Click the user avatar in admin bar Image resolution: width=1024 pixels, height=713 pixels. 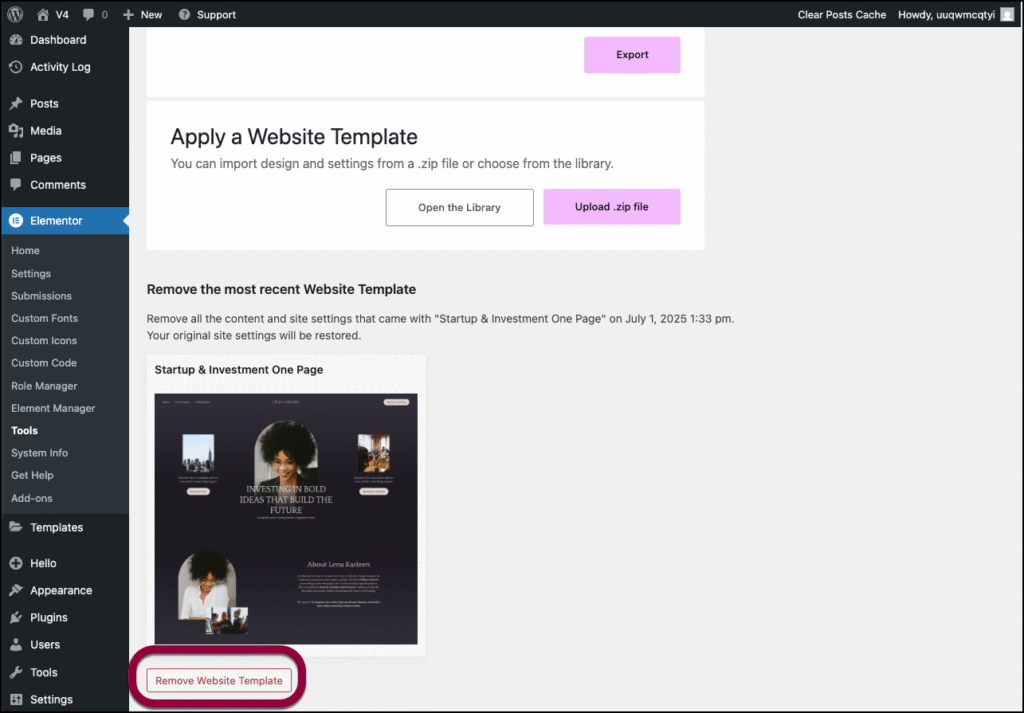(x=1006, y=14)
